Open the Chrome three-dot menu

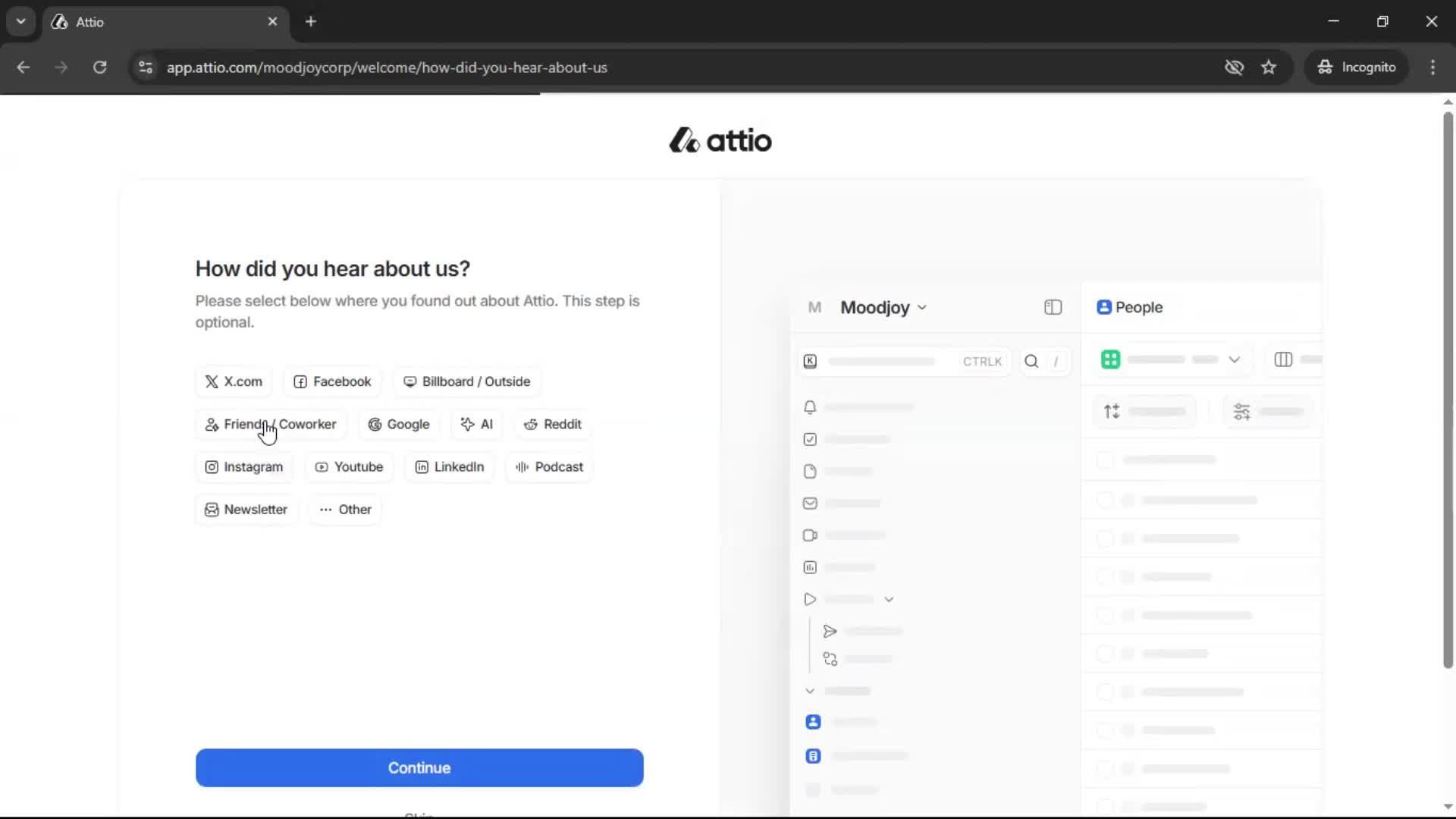pos(1433,67)
